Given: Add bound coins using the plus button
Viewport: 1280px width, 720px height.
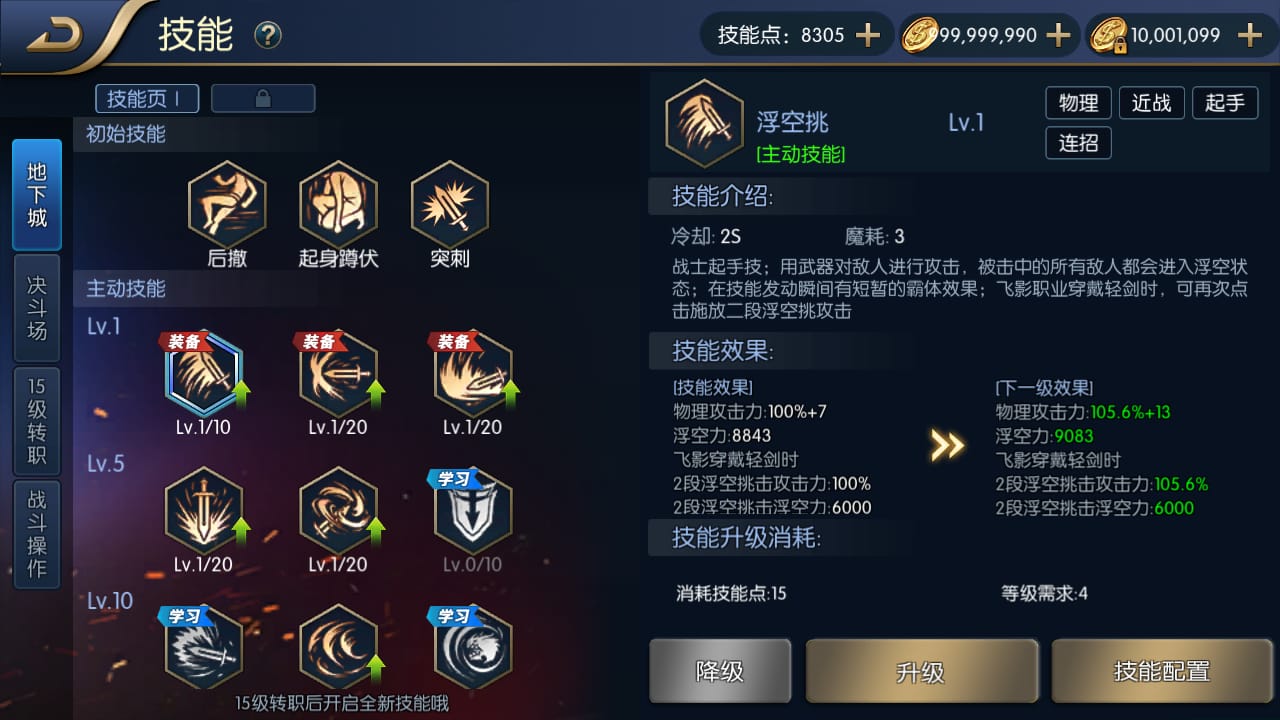Looking at the screenshot, I should (x=1249, y=35).
